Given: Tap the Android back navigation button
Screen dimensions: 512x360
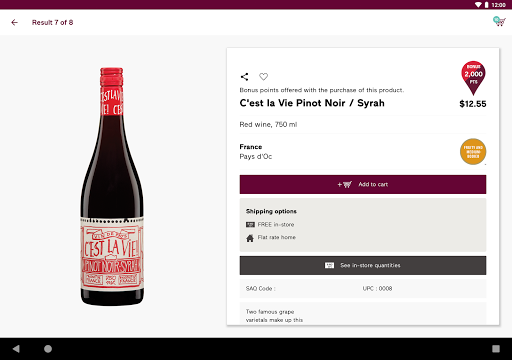Looking at the screenshot, I should coord(16,349).
